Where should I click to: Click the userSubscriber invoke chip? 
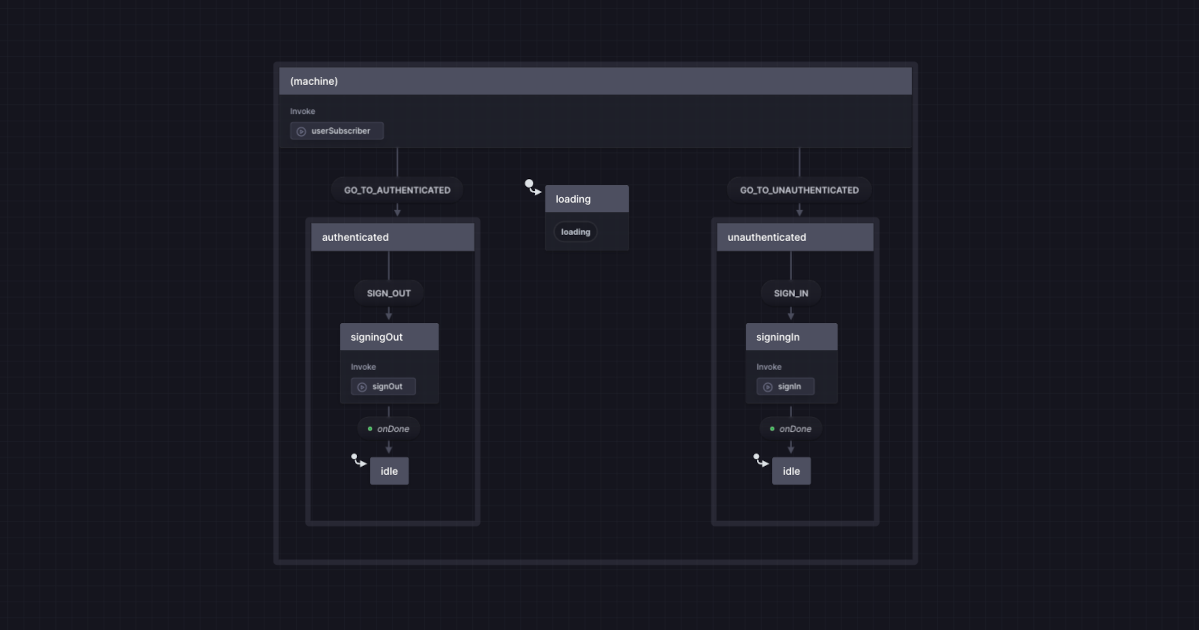coord(337,131)
